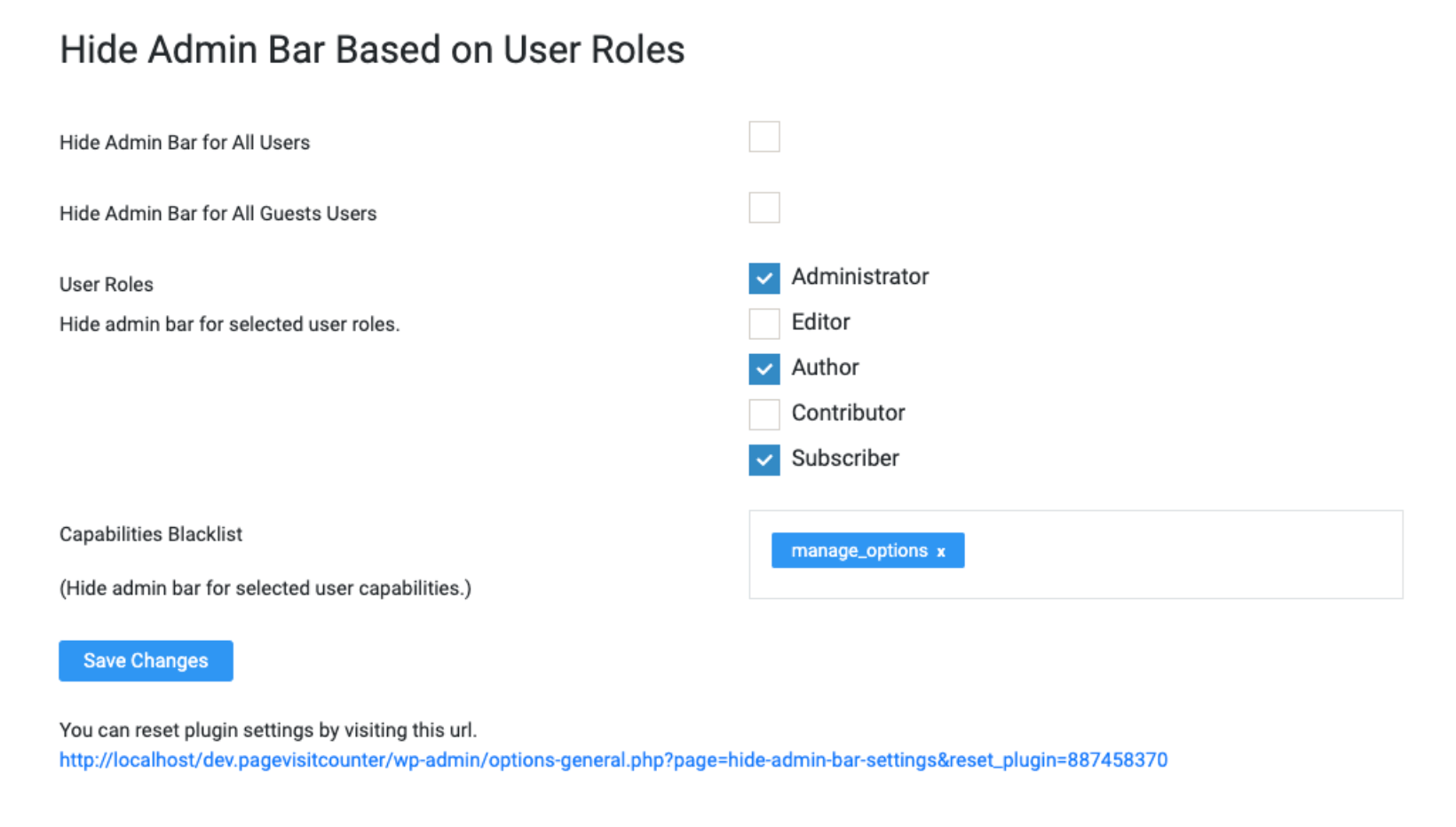Tick Hide Admin Bar for All Guests Users checkbox
Screen dimensions: 1456x827
point(764,208)
